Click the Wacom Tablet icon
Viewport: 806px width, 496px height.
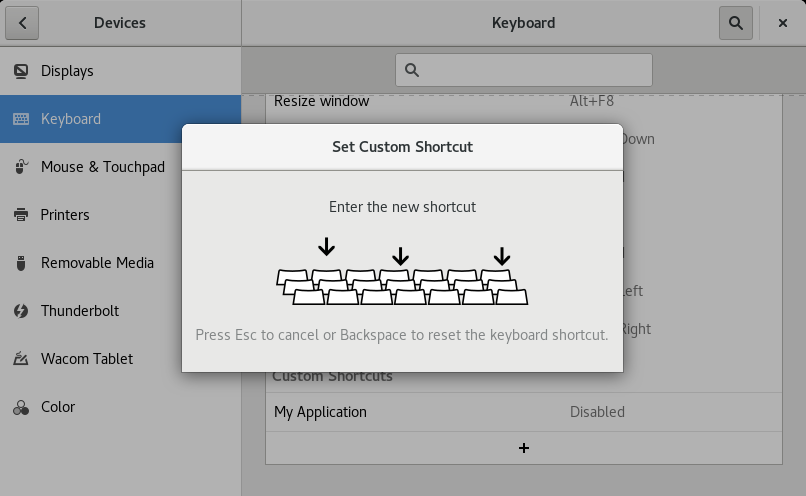click(21, 359)
